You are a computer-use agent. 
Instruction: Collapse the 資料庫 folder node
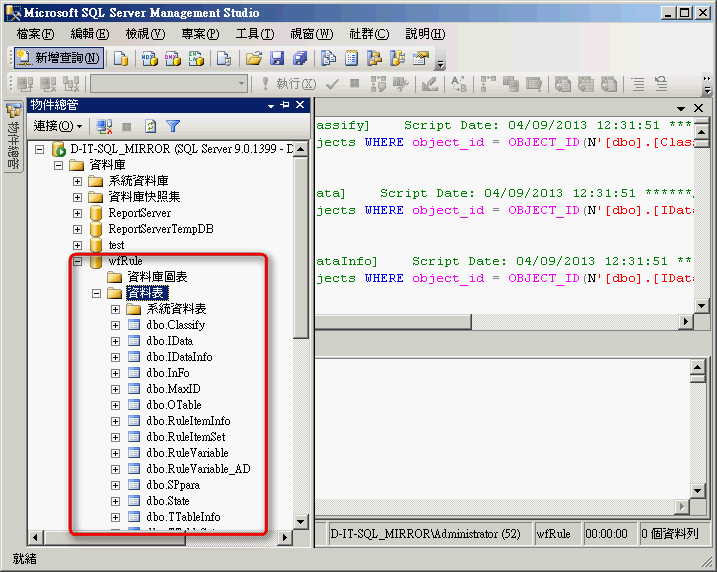coord(59,165)
